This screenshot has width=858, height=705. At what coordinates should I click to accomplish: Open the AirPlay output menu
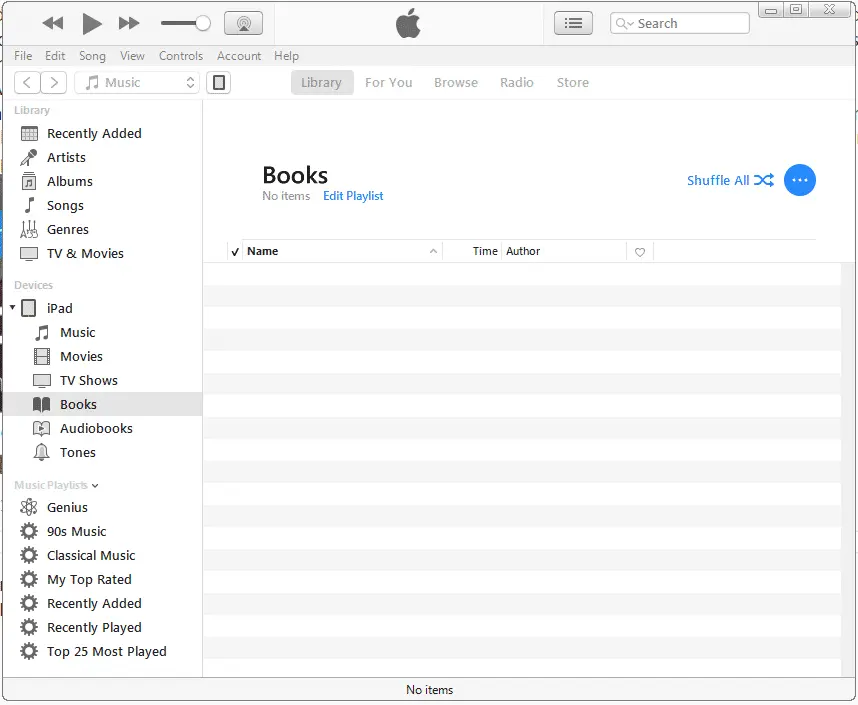(243, 23)
